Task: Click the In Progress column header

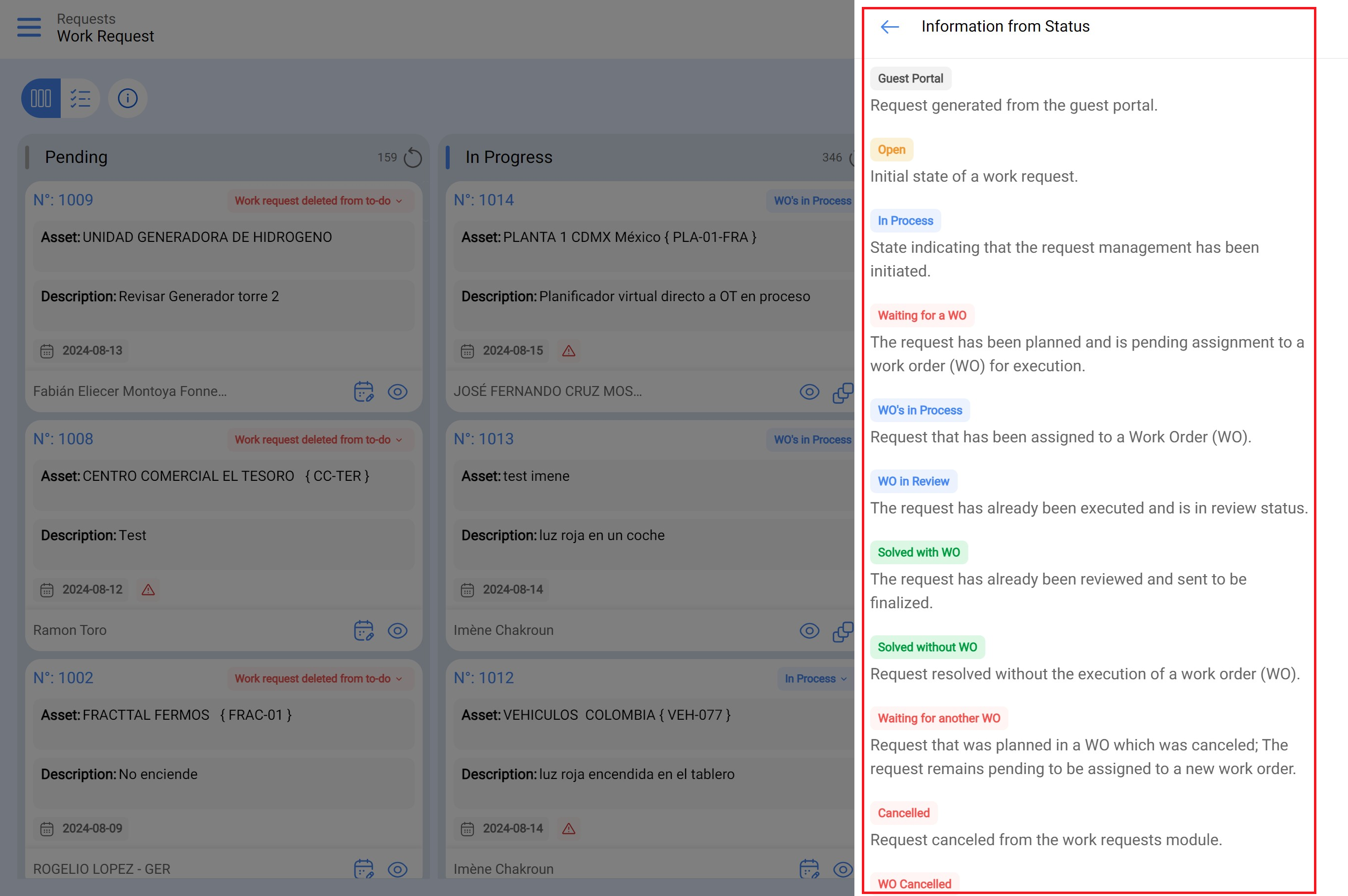Action: (x=509, y=157)
